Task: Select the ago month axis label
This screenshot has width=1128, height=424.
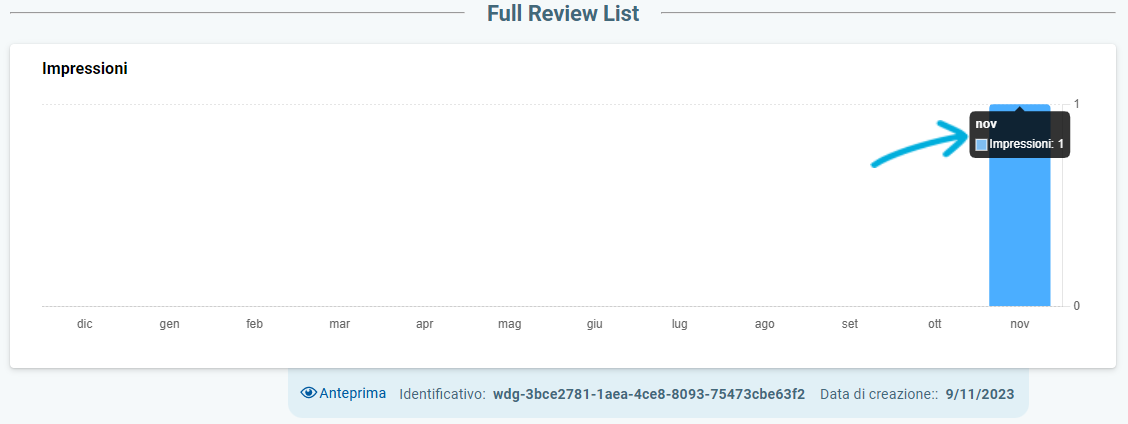Action: [x=765, y=324]
